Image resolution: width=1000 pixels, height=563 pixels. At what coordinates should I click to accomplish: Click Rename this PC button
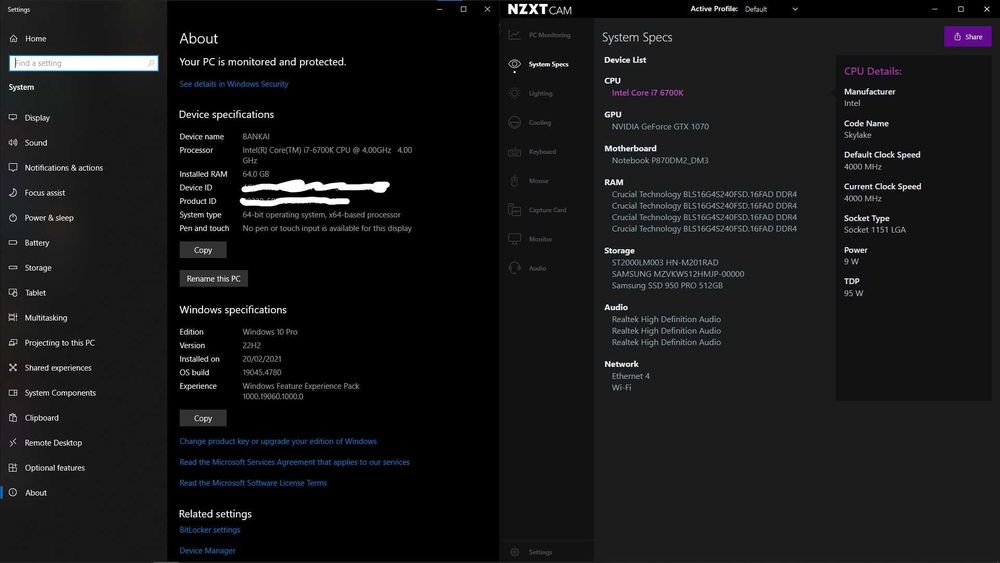tap(214, 279)
